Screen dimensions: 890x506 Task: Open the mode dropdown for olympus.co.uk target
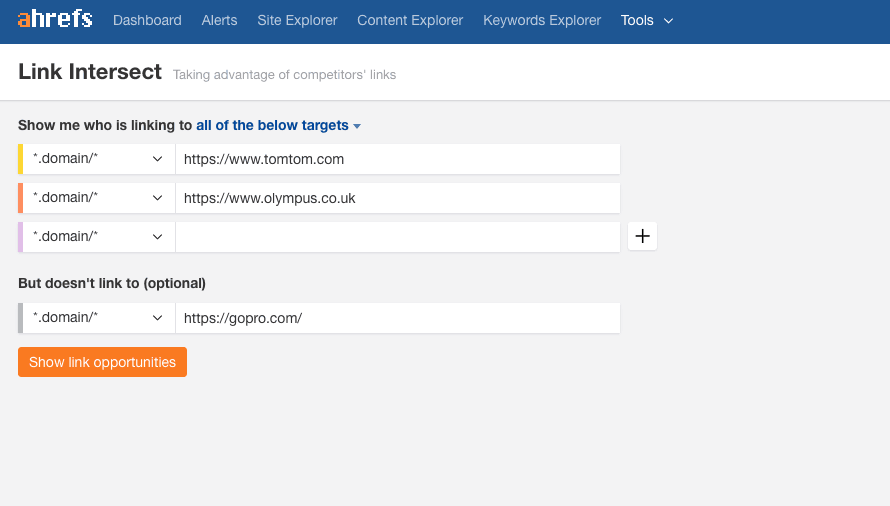(99, 198)
